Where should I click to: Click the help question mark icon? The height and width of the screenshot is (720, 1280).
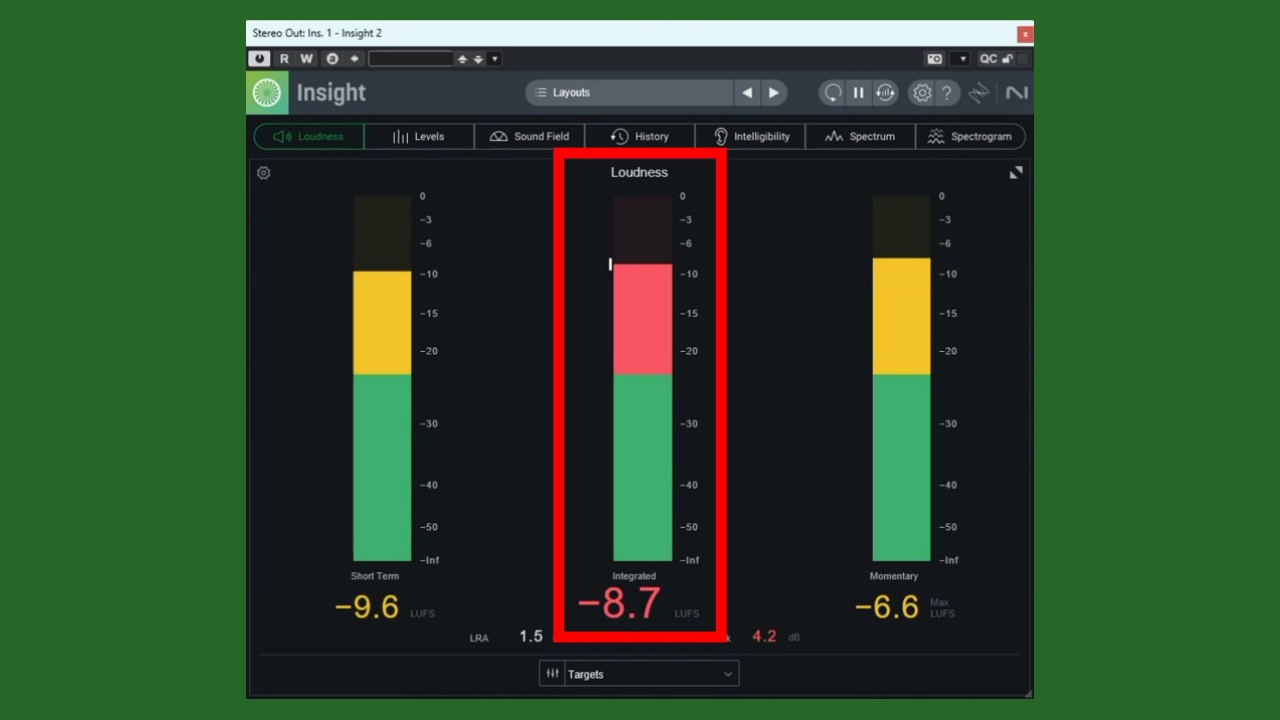click(946, 93)
